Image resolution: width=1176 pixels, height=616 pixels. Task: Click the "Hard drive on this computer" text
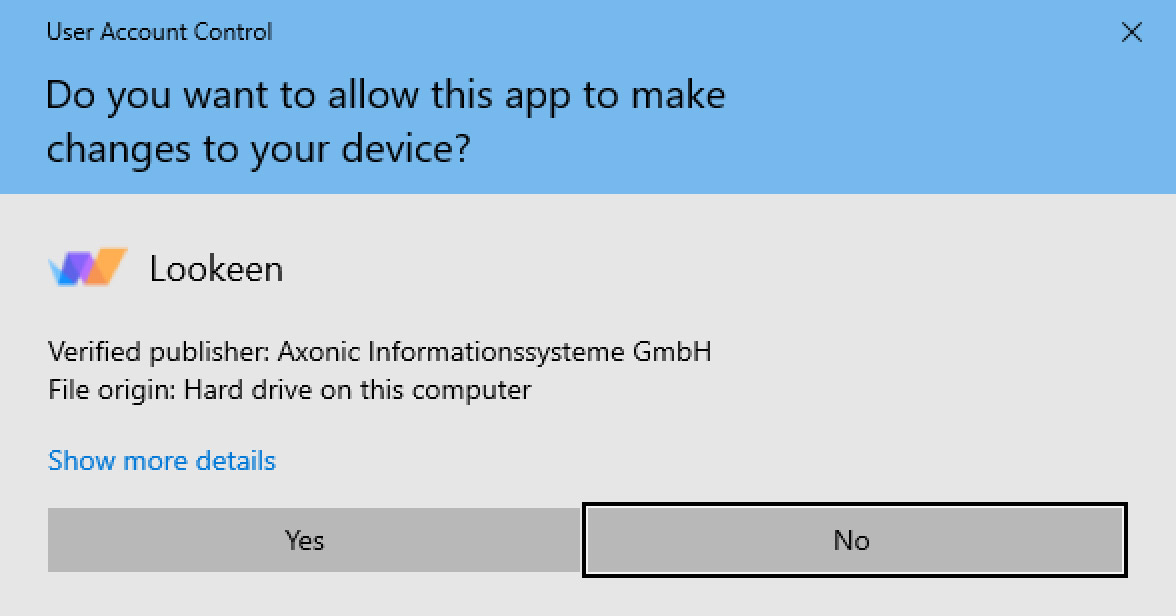[357, 389]
